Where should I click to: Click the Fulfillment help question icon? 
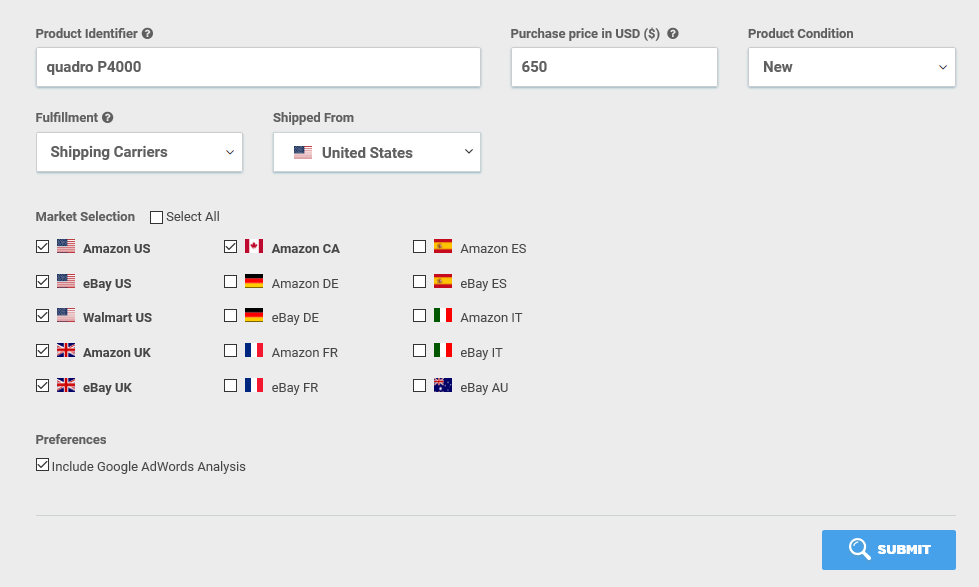108,117
